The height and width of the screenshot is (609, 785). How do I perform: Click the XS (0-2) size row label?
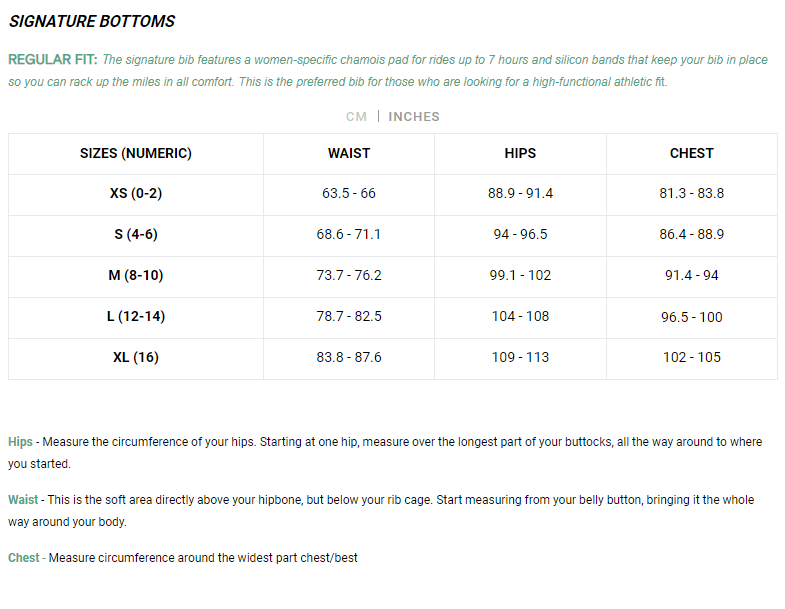(136, 193)
